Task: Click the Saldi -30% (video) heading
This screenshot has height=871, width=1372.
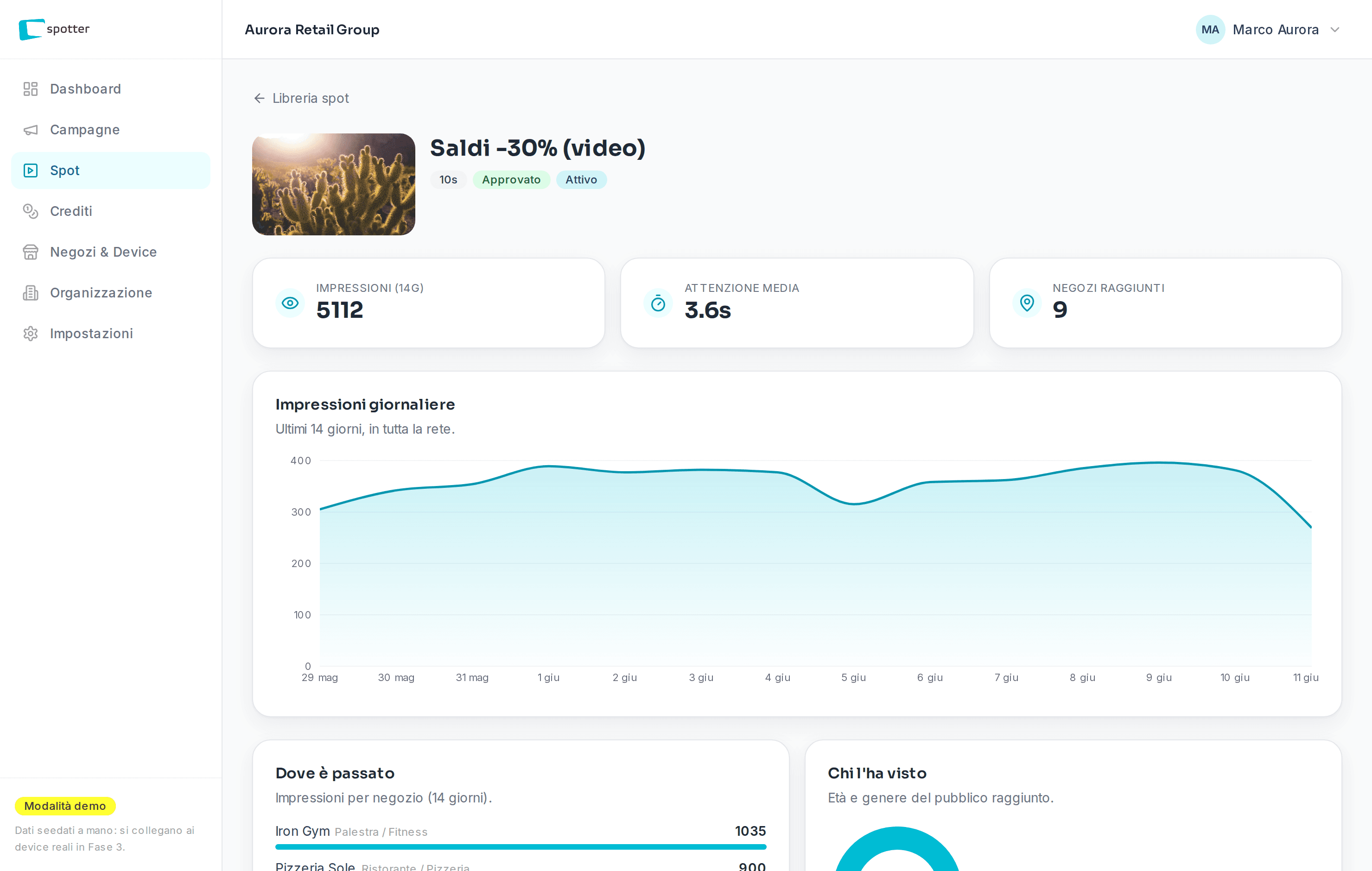Action: pyautogui.click(x=538, y=148)
